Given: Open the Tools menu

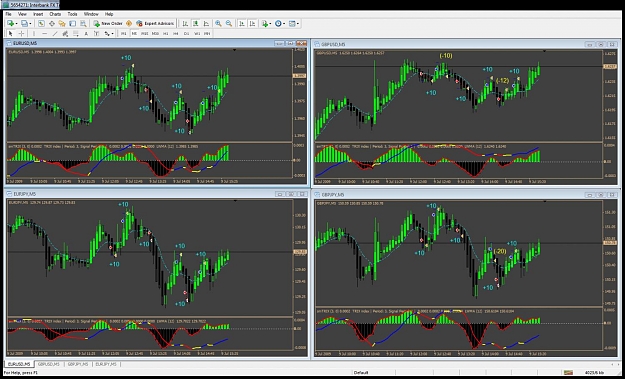Looking at the screenshot, I should click(x=72, y=14).
